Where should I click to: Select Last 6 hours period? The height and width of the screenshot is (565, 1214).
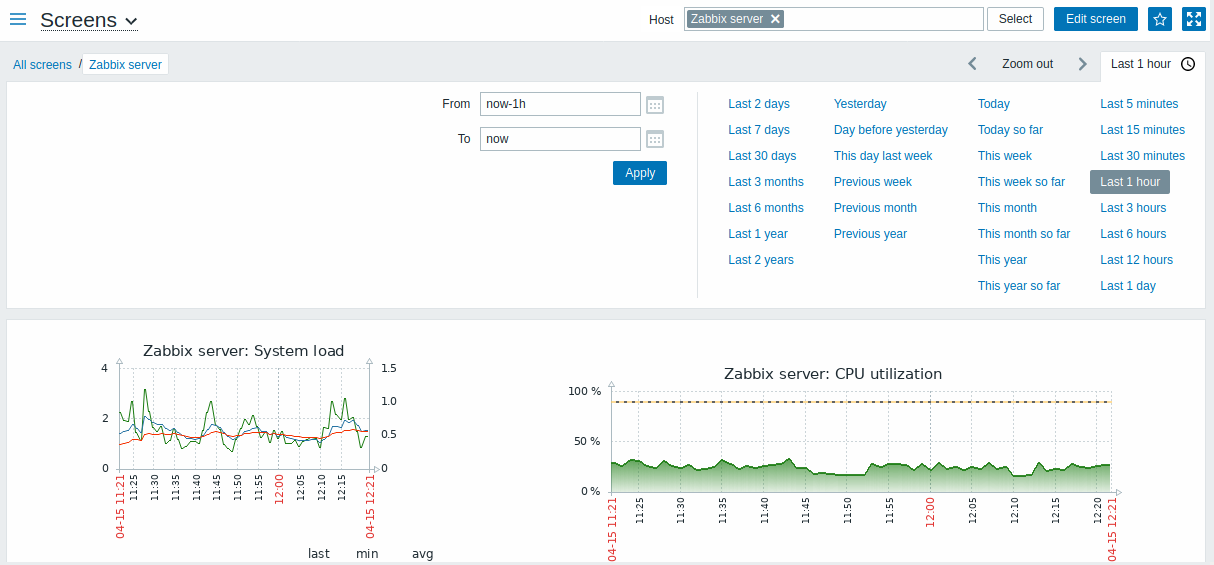pos(1133,234)
